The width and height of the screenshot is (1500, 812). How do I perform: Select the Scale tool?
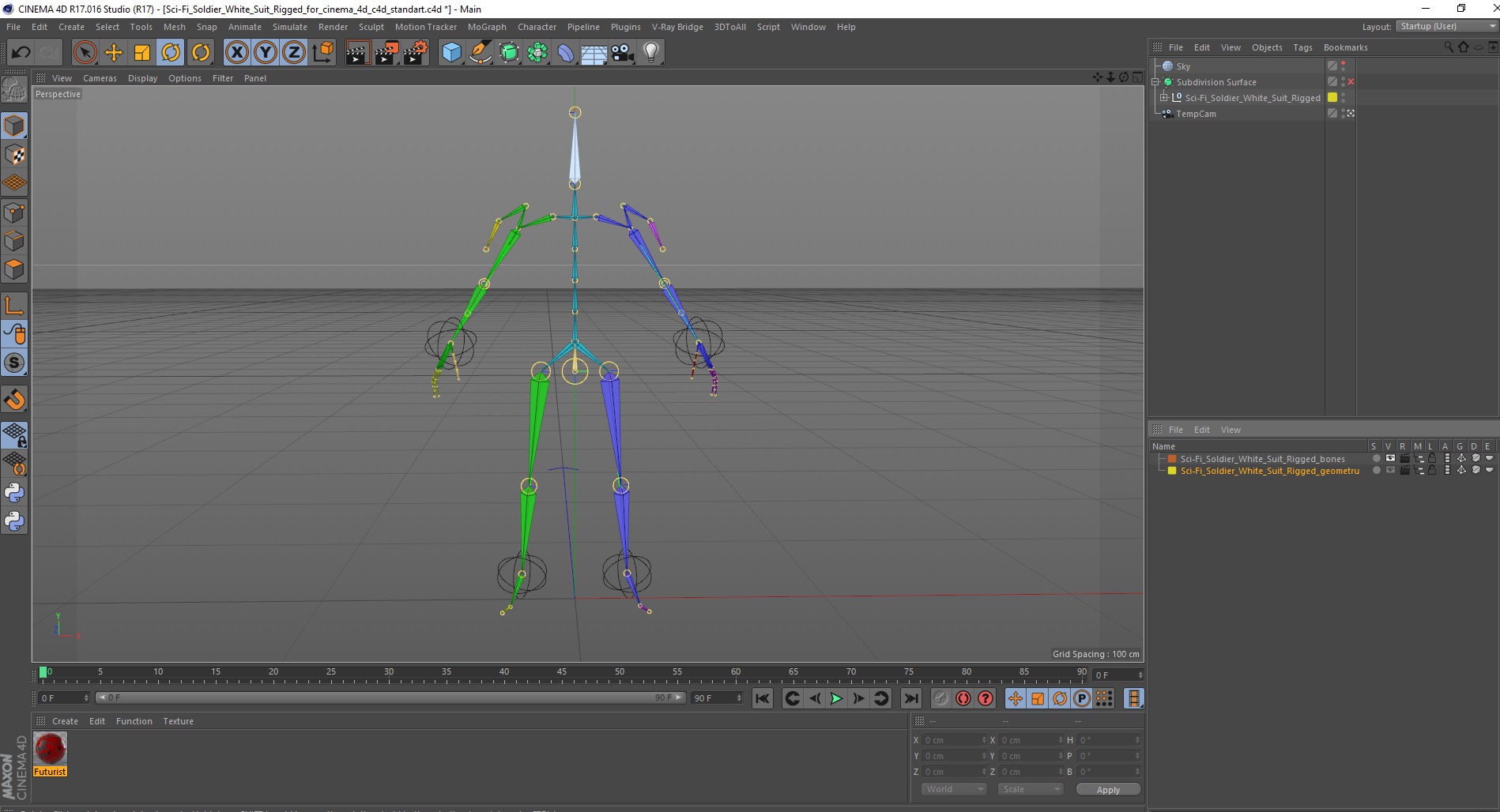click(142, 53)
